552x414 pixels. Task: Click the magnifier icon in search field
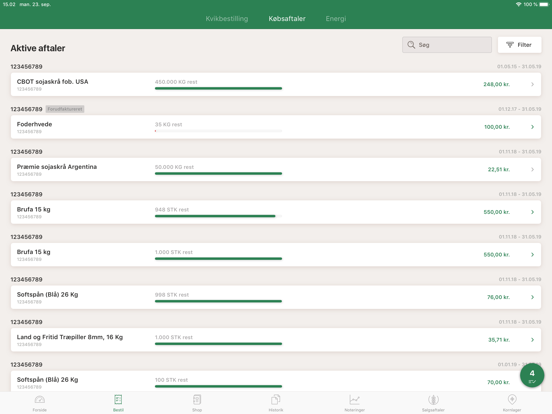coord(411,45)
